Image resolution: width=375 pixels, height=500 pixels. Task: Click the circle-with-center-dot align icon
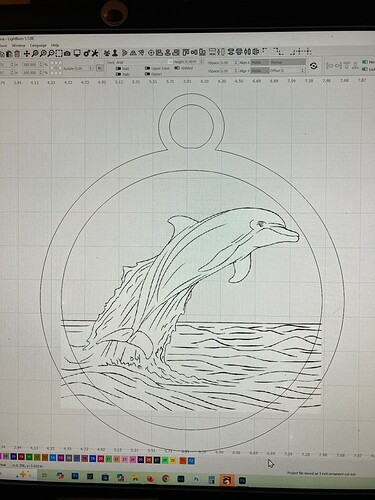pos(151,52)
